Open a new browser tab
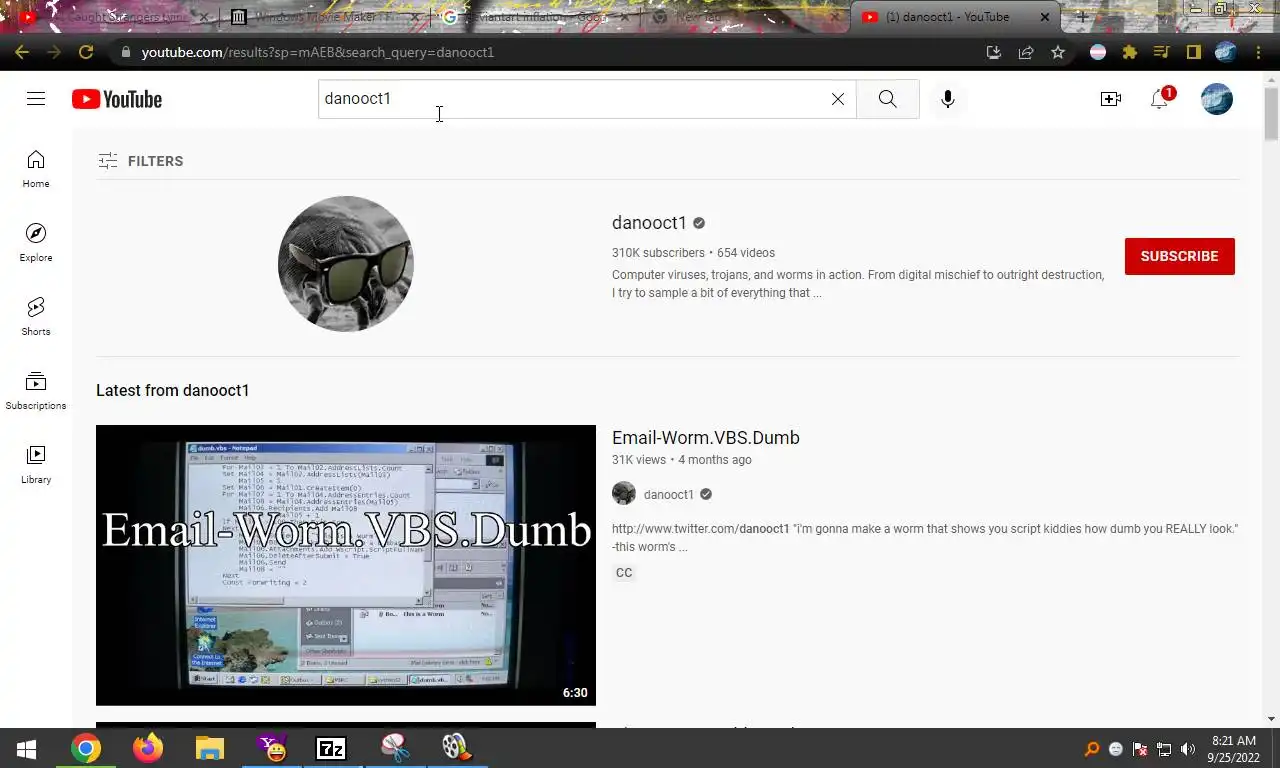The image size is (1280, 768). click(1082, 17)
